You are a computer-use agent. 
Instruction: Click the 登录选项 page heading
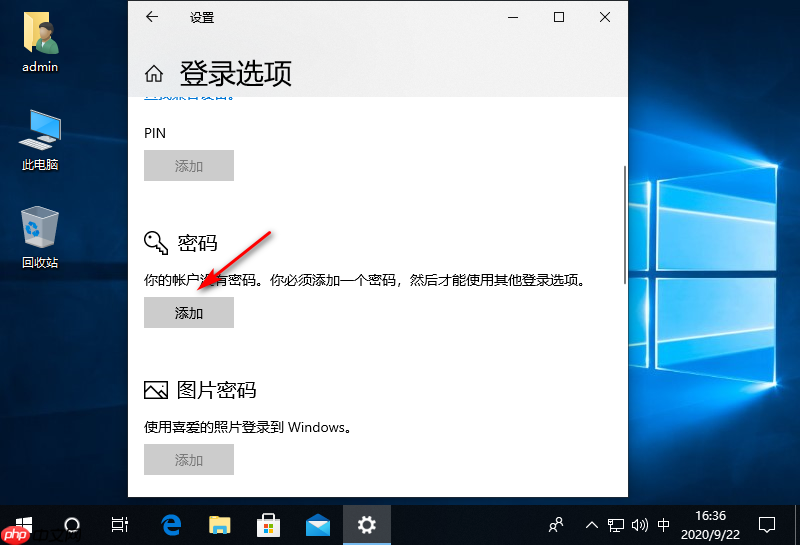point(235,73)
